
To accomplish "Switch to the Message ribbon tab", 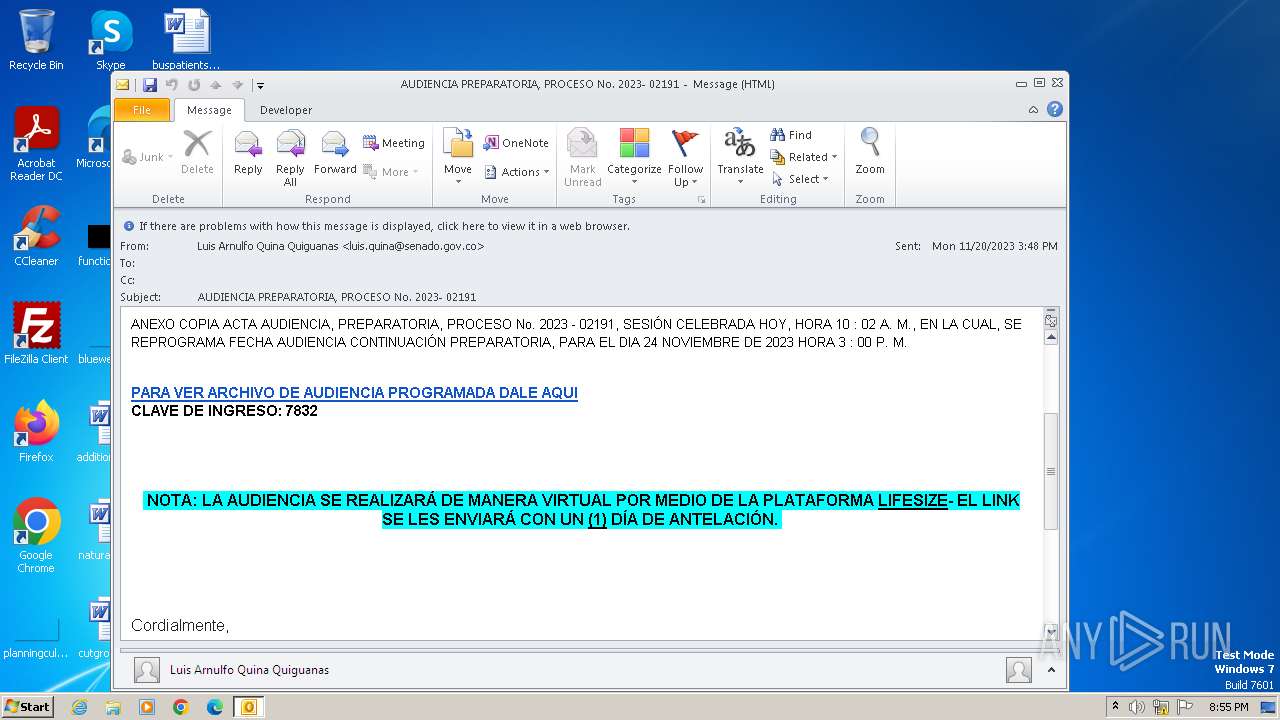I will (209, 110).
